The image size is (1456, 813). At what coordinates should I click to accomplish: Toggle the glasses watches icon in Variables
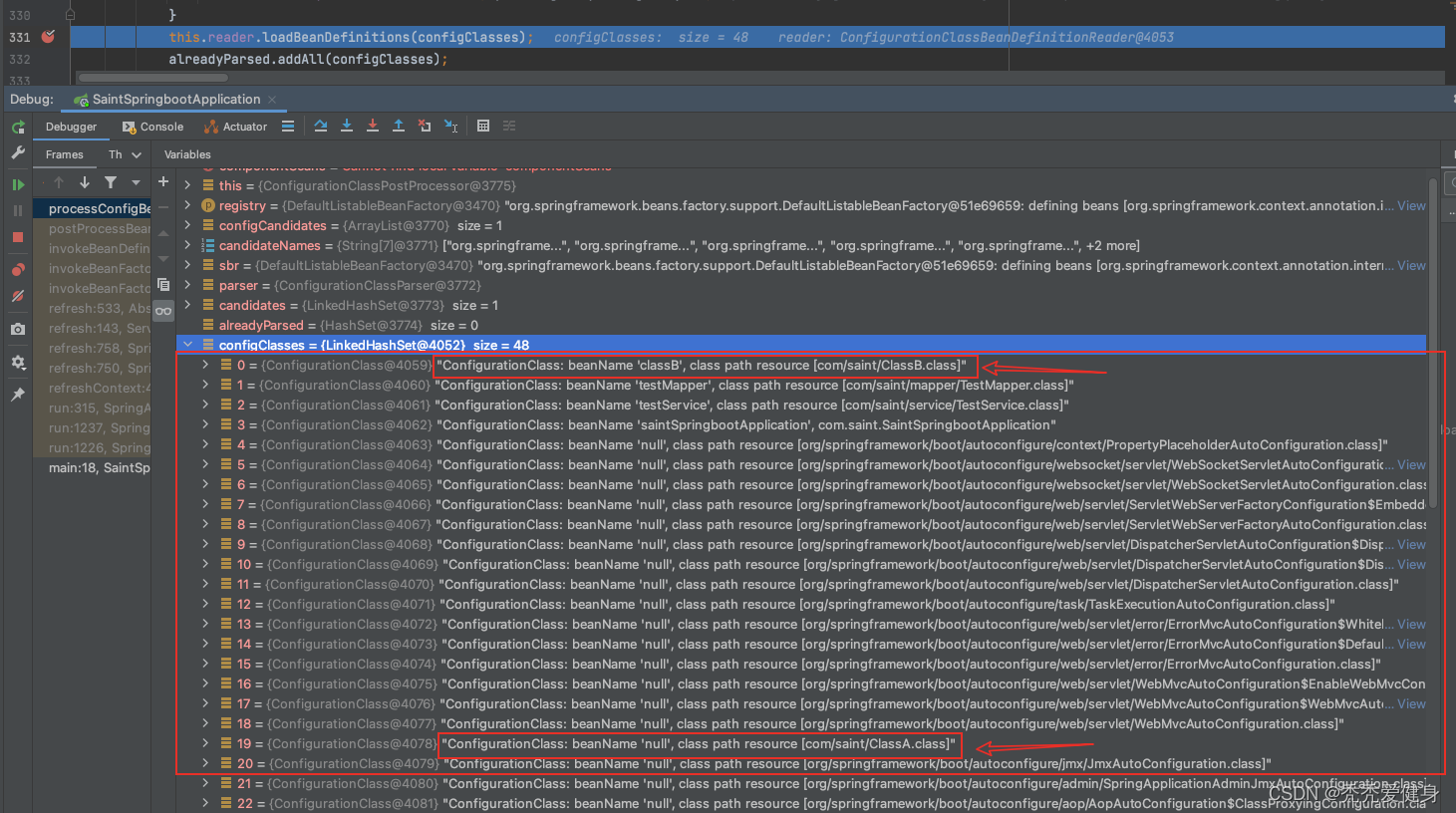tap(163, 311)
